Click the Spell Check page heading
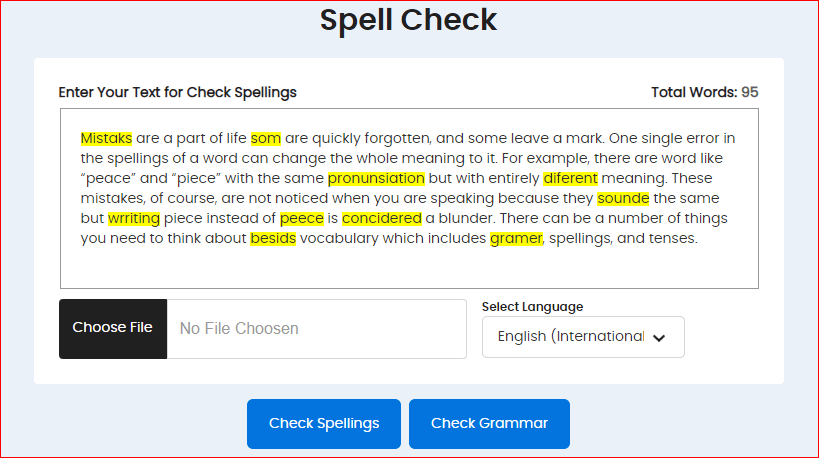The image size is (819, 458). tap(408, 20)
